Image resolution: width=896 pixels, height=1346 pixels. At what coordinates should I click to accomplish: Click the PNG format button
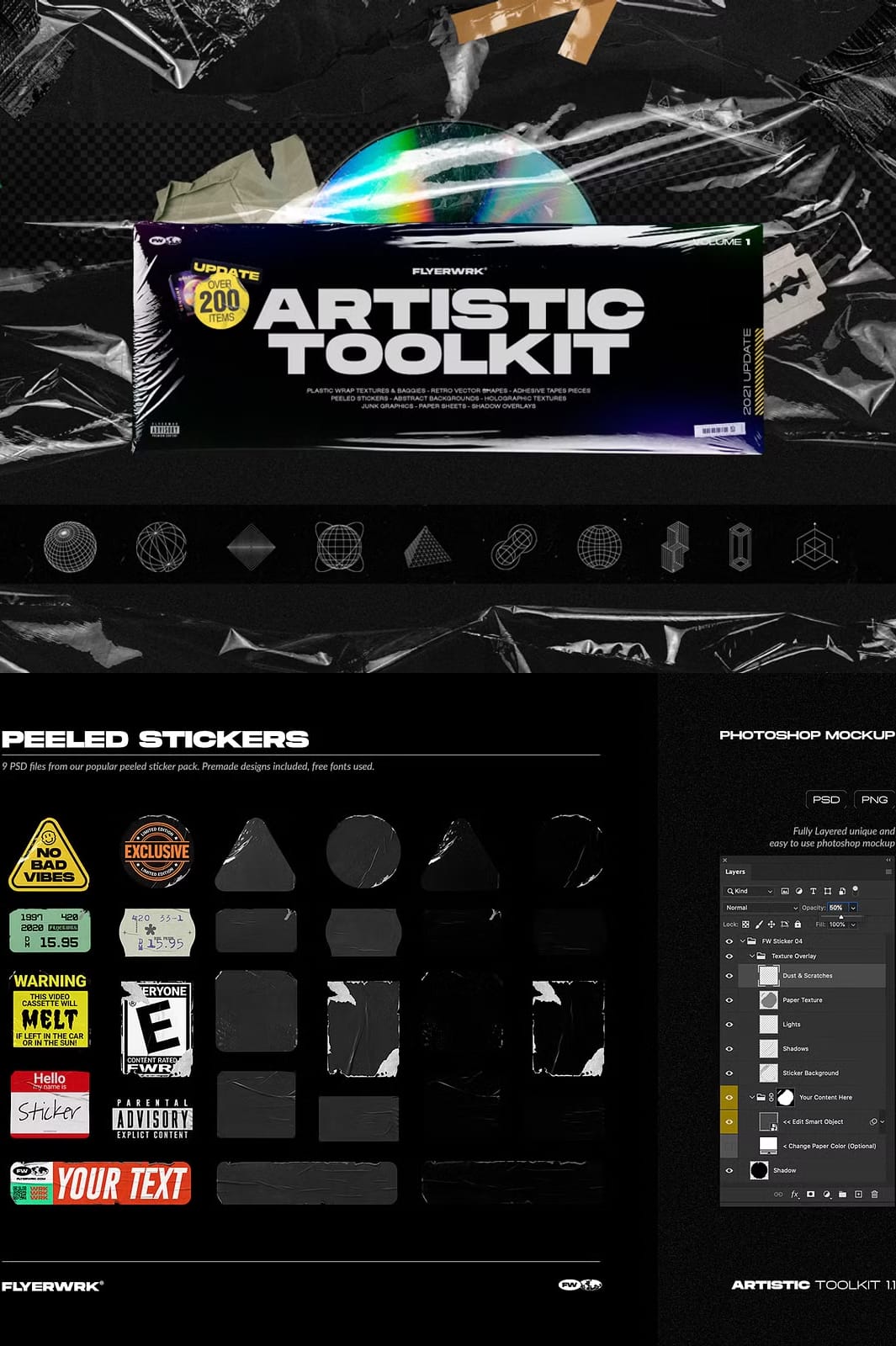[x=874, y=799]
